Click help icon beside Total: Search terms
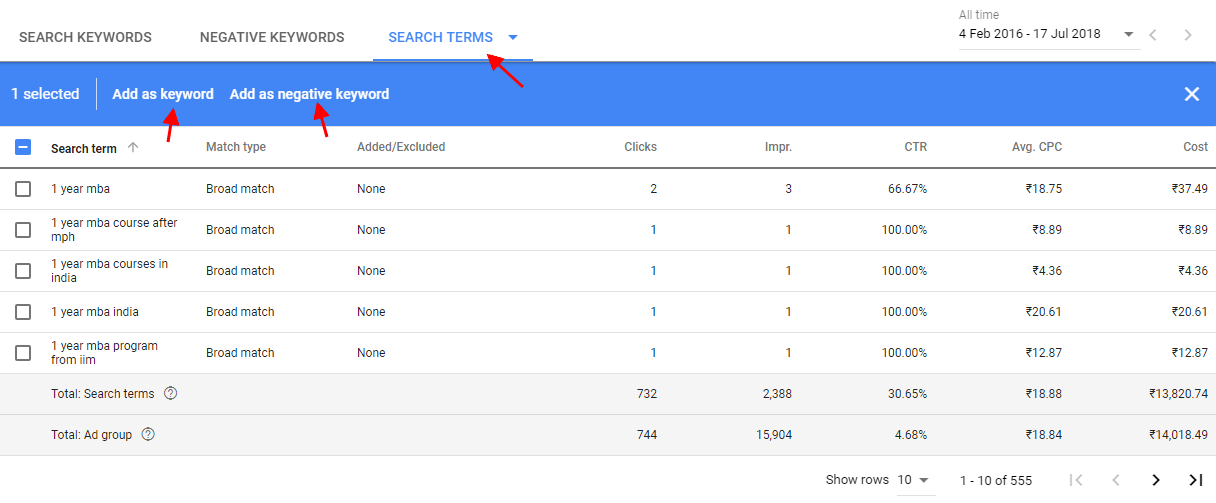This screenshot has width=1216, height=503. (170, 394)
